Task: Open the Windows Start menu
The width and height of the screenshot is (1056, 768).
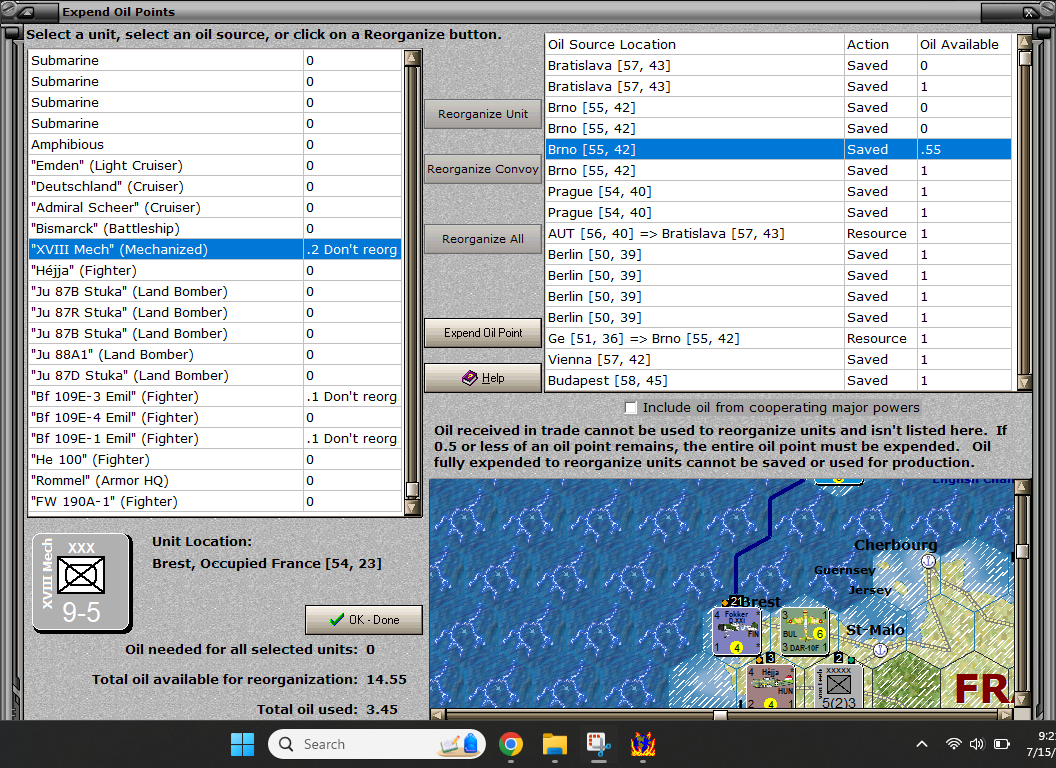Action: pos(242,744)
